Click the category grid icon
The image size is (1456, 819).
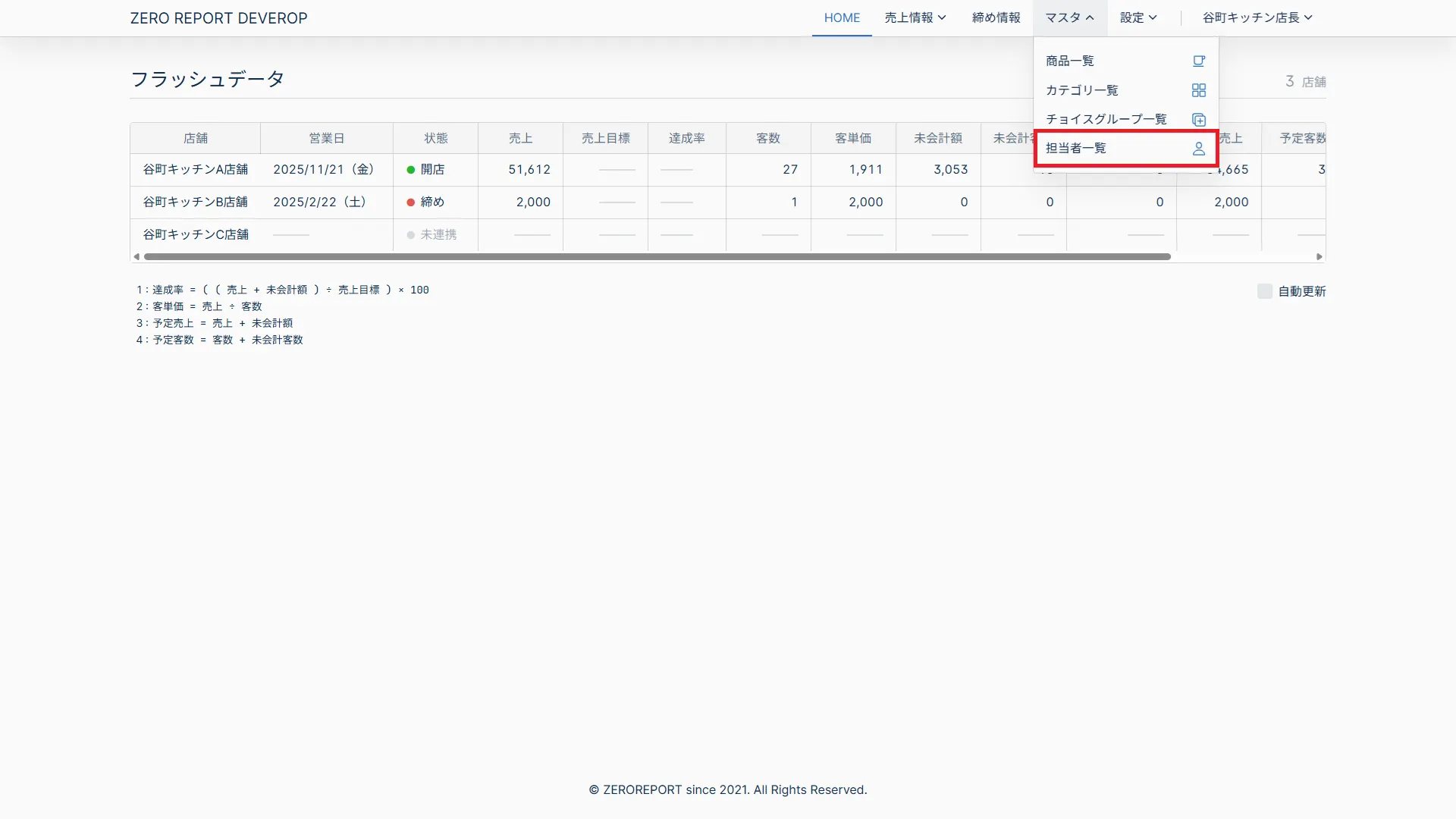pos(1198,90)
